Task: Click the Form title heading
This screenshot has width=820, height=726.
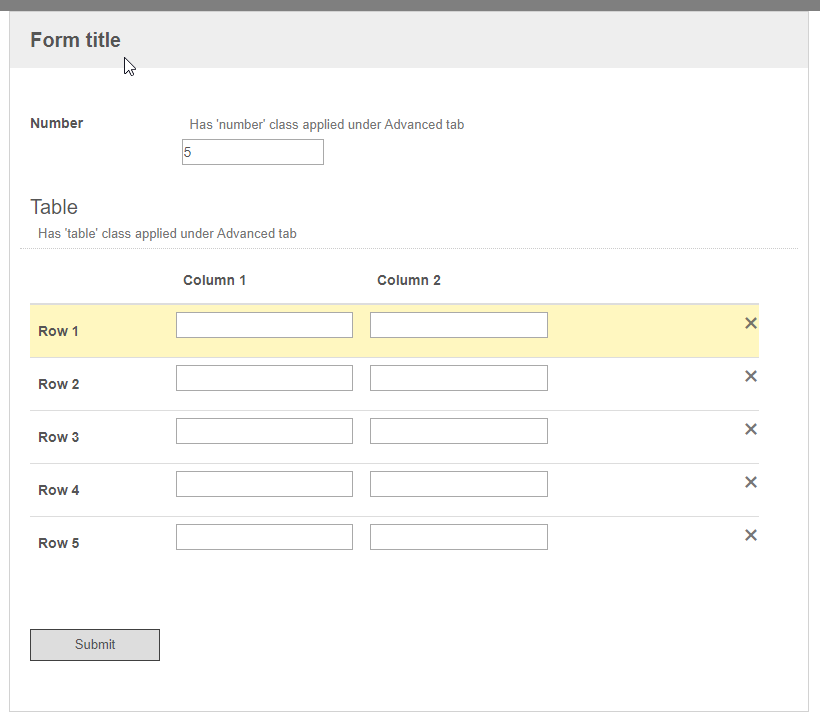Action: [75, 40]
